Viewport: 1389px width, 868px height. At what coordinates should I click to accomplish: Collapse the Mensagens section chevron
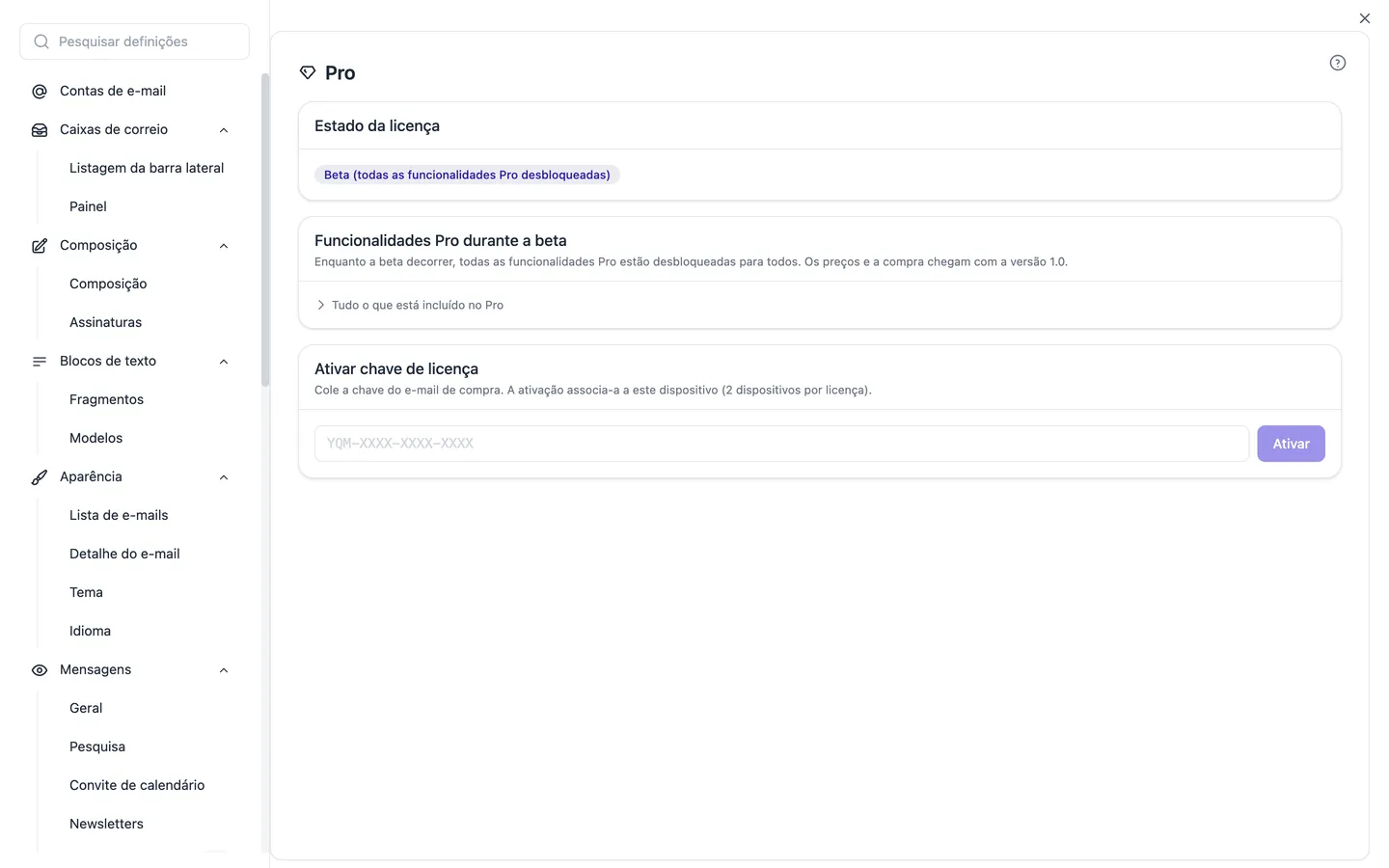[224, 669]
